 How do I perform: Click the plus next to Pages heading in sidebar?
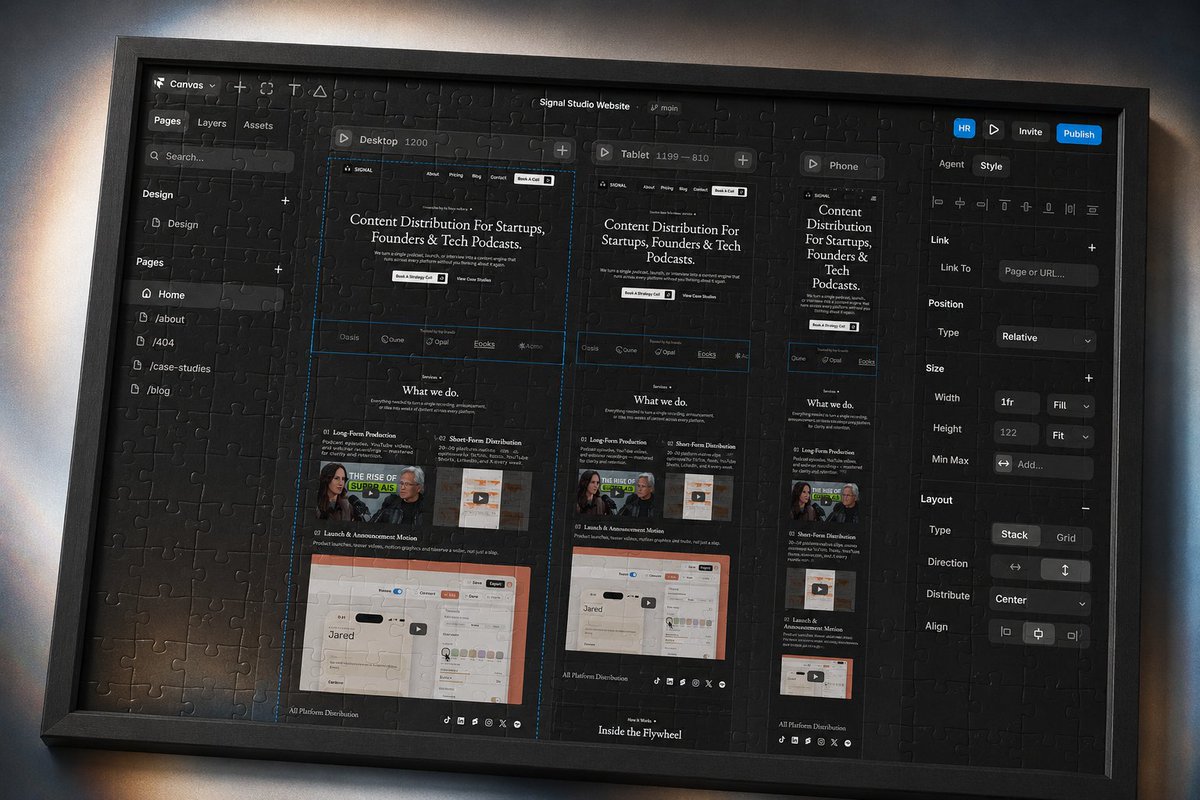pos(278,269)
